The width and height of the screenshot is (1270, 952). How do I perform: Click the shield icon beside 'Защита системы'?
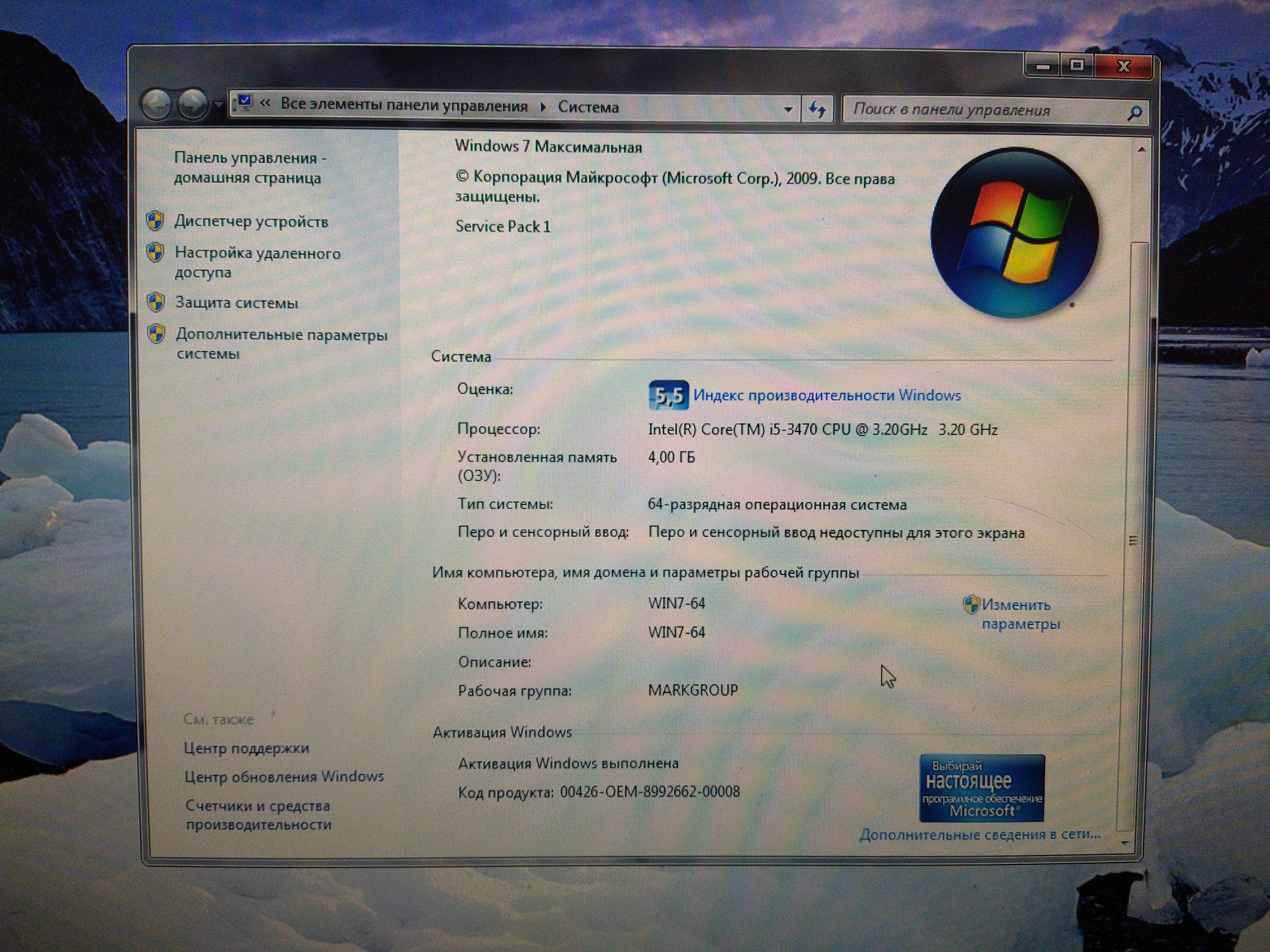(x=156, y=302)
